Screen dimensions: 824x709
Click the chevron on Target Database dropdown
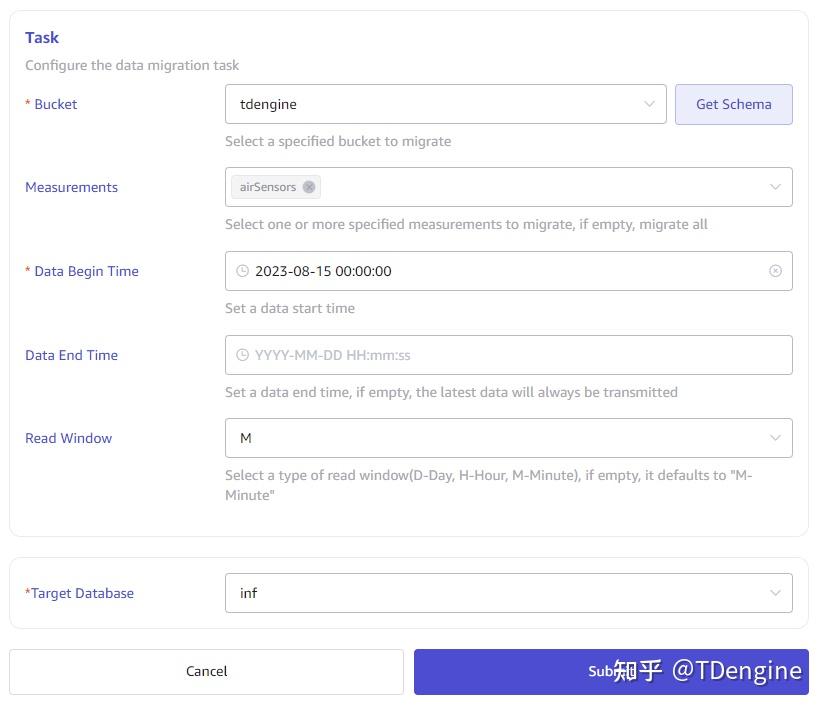pos(776,592)
